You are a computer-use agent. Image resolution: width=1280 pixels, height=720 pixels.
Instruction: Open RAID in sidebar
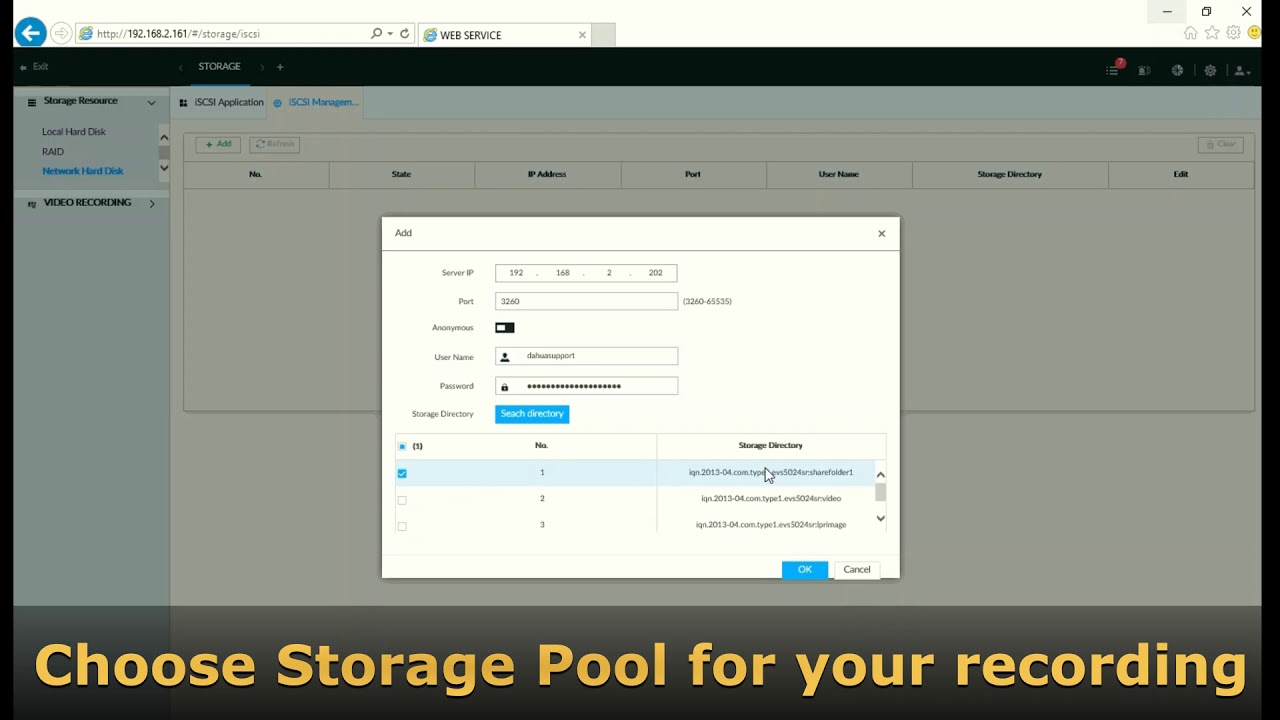click(x=53, y=152)
